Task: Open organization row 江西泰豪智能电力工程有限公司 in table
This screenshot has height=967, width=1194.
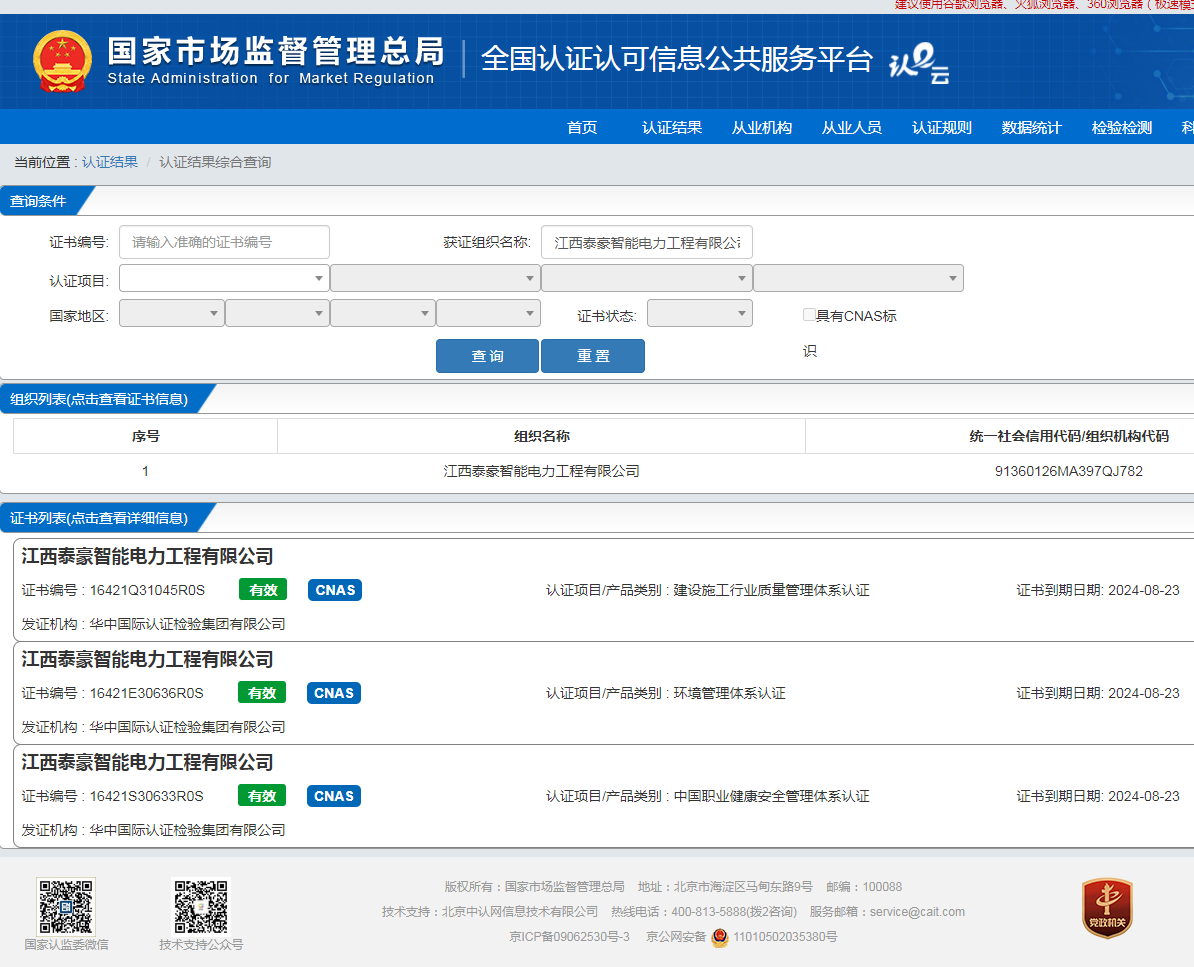Action: pos(541,471)
